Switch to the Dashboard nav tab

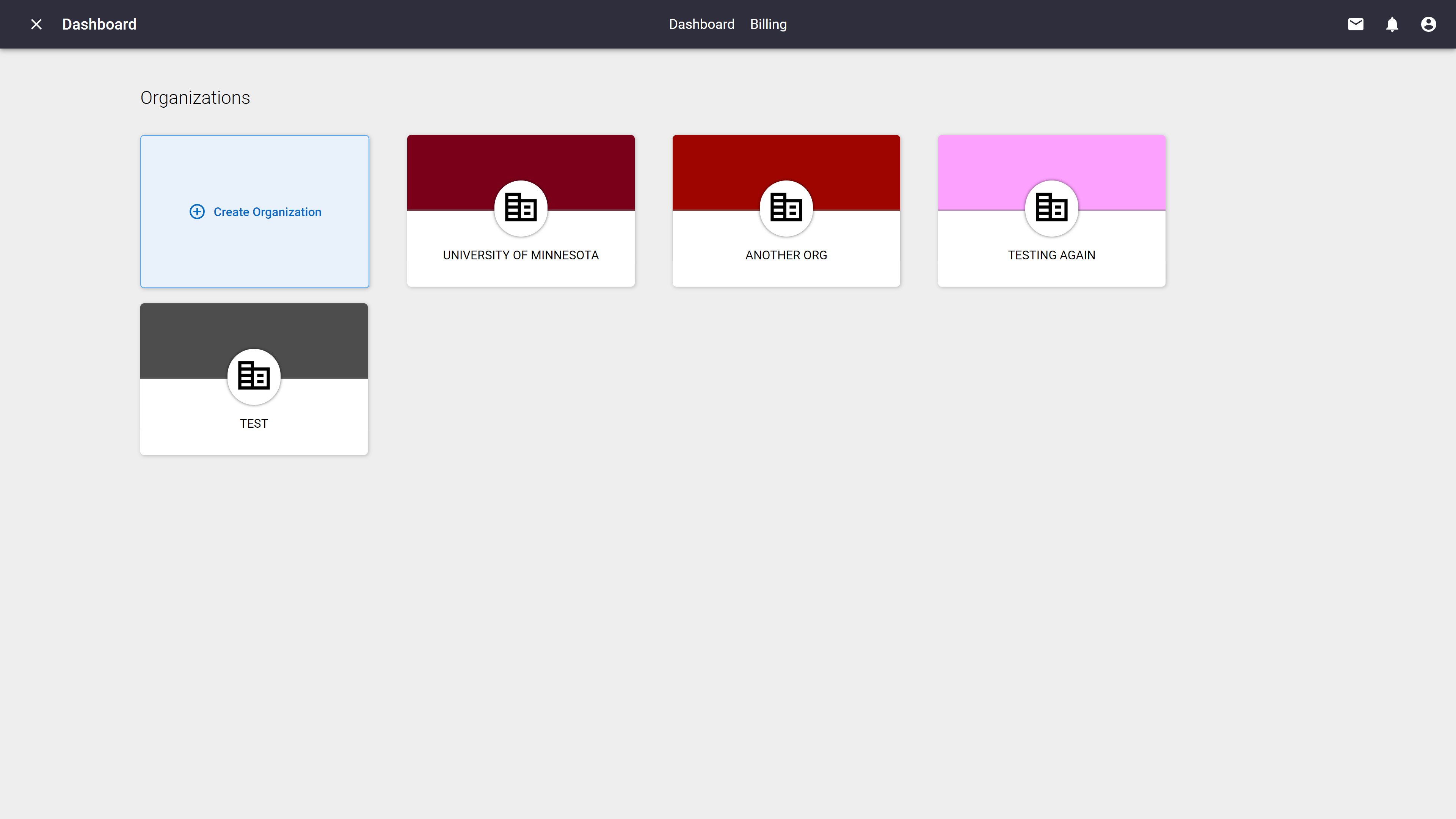(701, 24)
